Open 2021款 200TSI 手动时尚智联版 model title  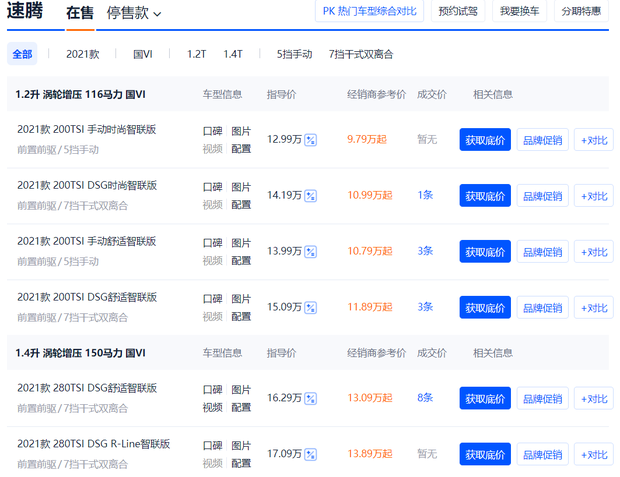coord(86,130)
